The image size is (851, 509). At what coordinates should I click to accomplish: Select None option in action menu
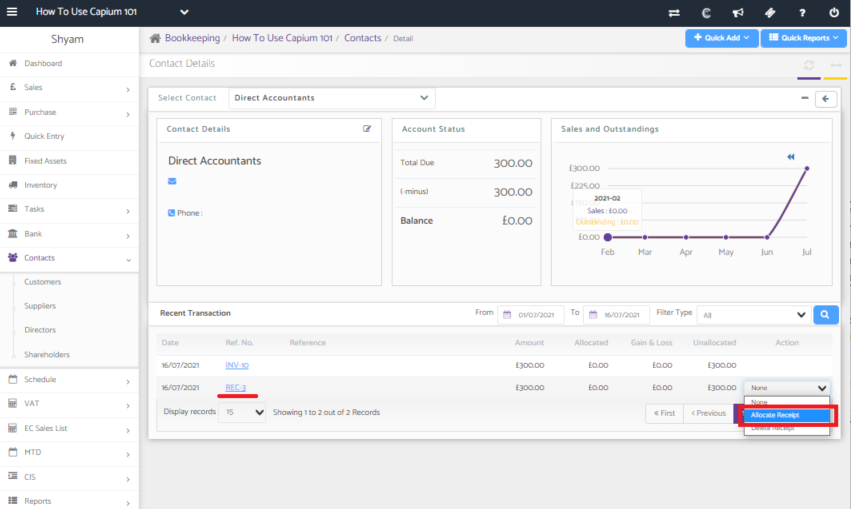pos(787,402)
